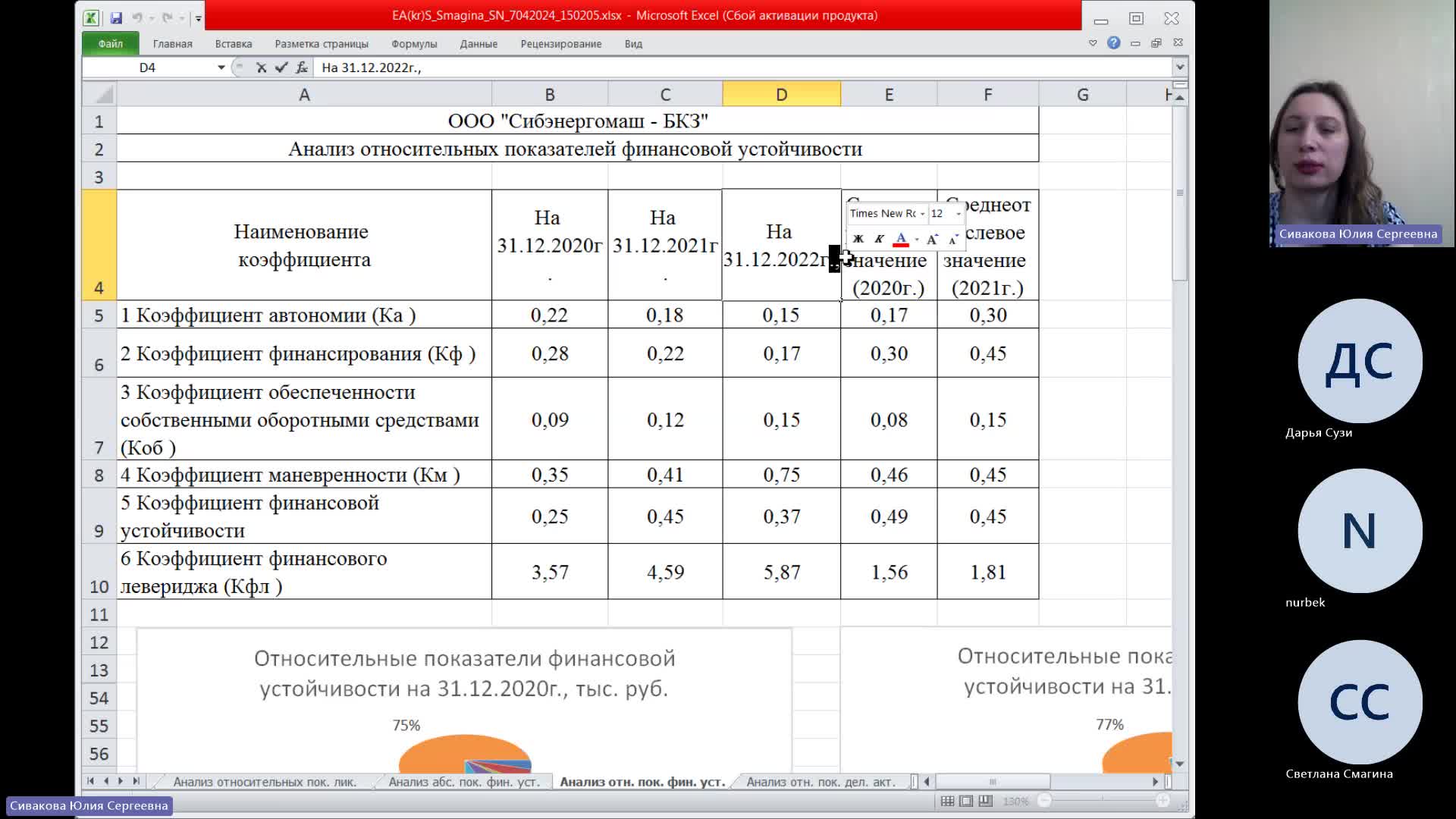Open font color palette dropdown arrow

point(917,240)
